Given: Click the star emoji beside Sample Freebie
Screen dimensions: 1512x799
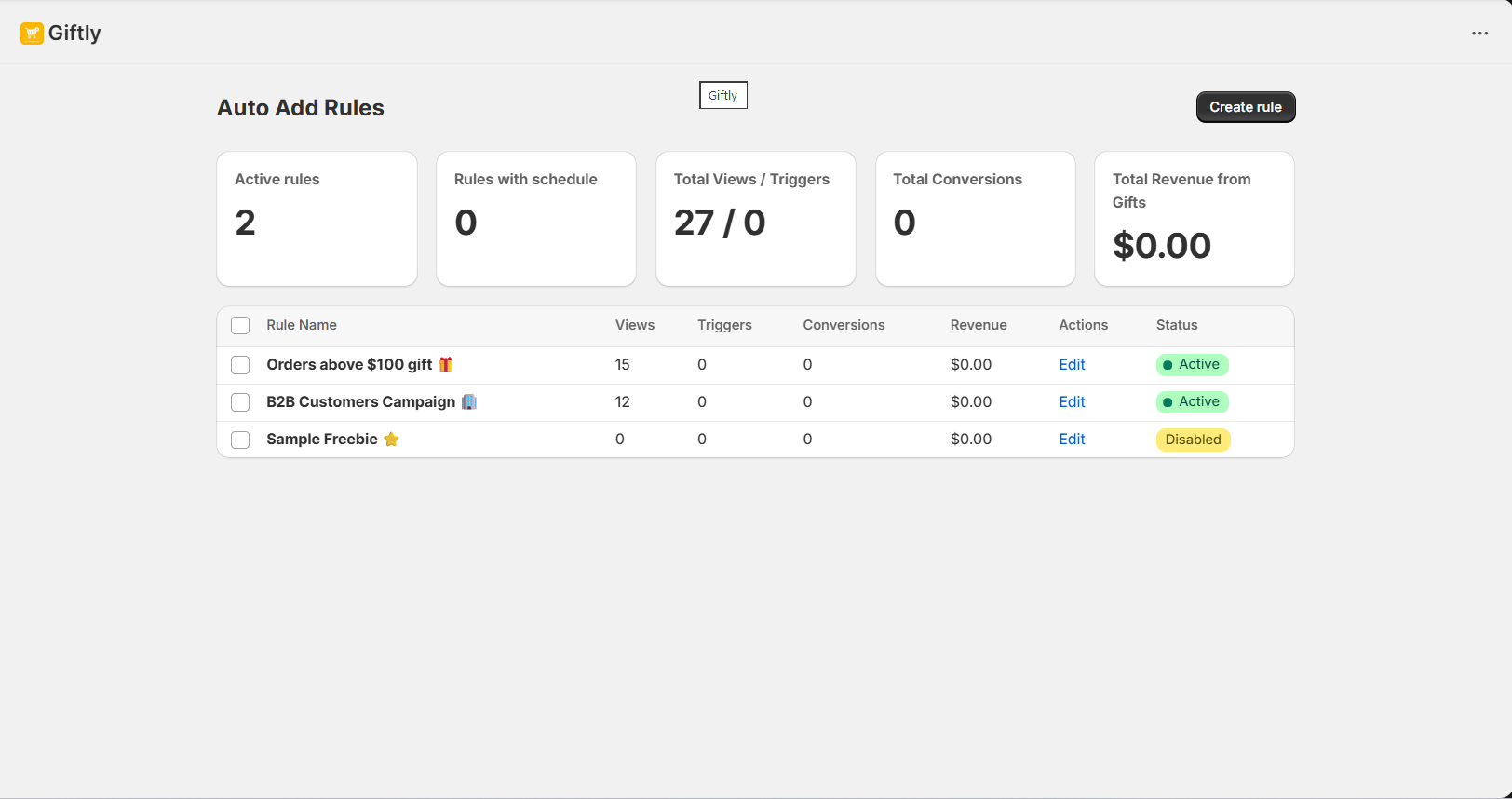Looking at the screenshot, I should [x=391, y=440].
